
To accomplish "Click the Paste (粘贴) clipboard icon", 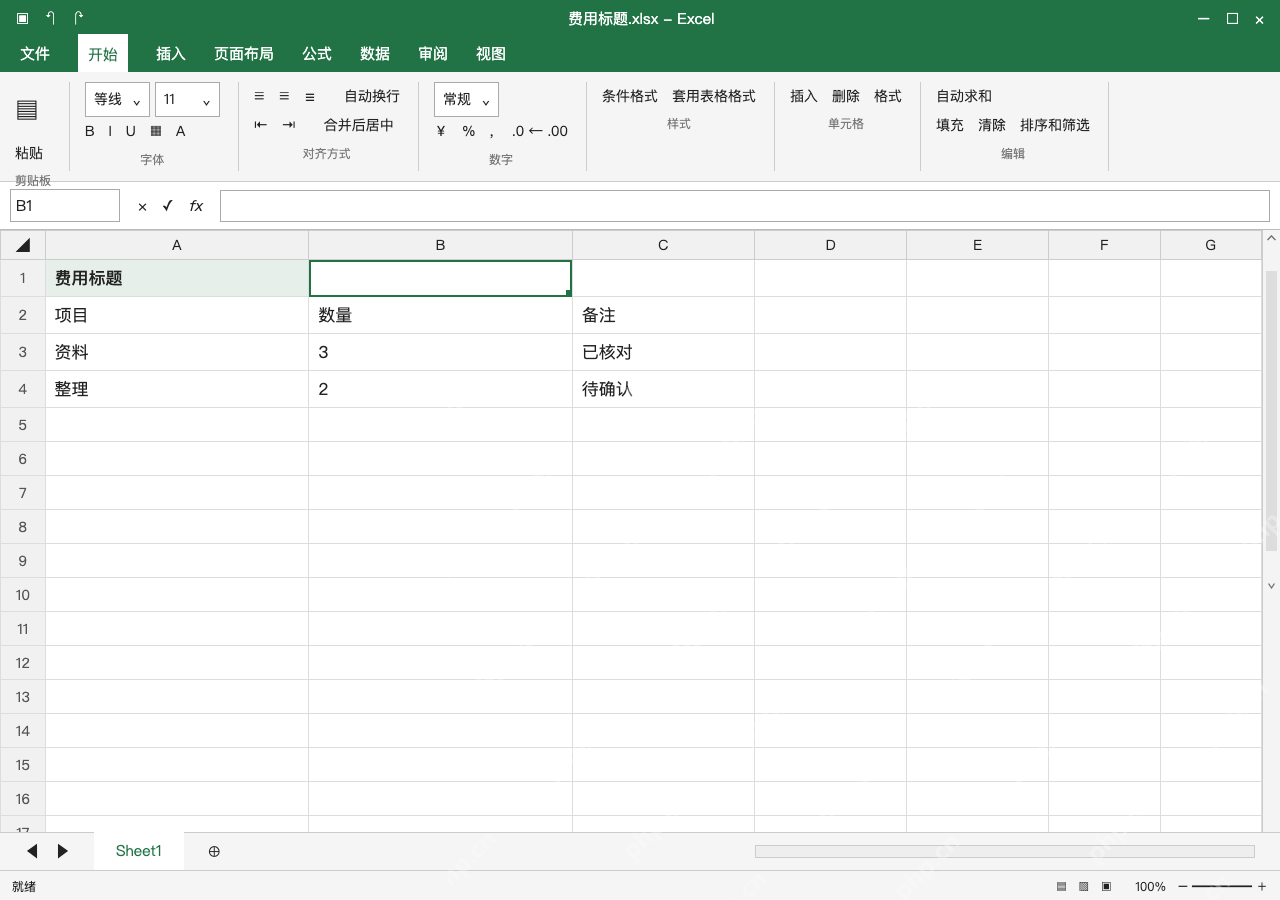I will pyautogui.click(x=27, y=110).
